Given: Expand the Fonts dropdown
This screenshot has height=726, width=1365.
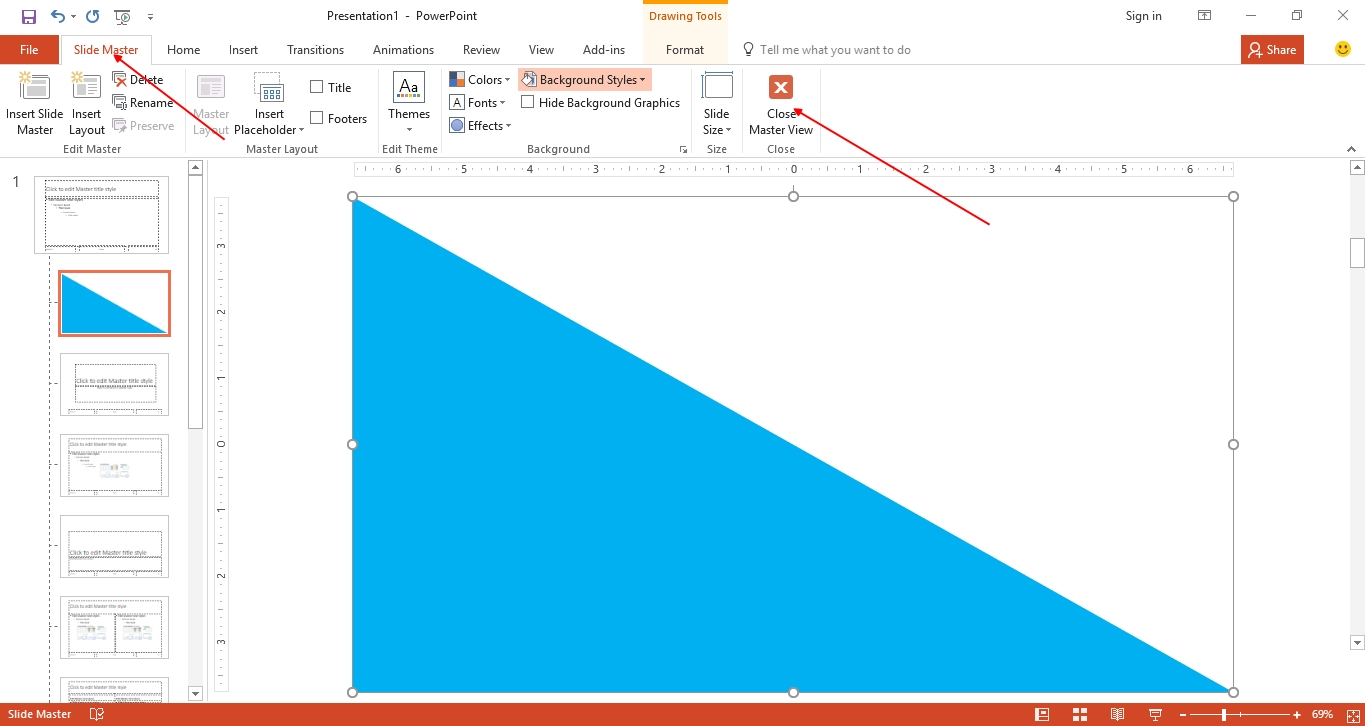Looking at the screenshot, I should [x=478, y=102].
